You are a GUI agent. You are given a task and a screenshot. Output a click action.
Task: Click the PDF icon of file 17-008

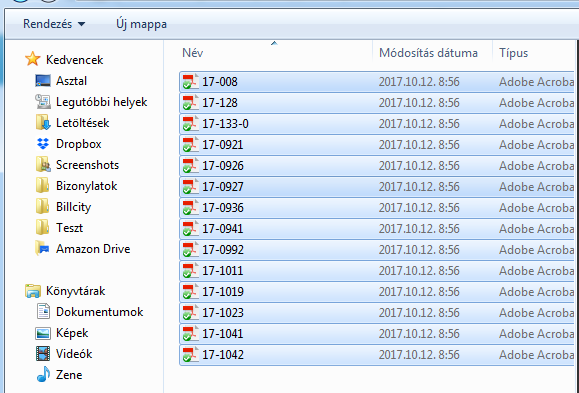pos(191,82)
